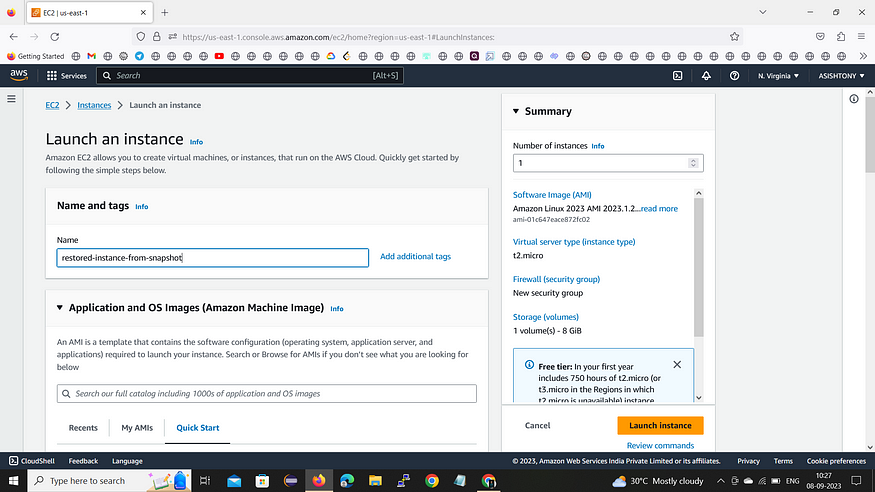The height and width of the screenshot is (492, 875).
Task: Open Software Image (AMI) summary link
Action: pos(552,195)
